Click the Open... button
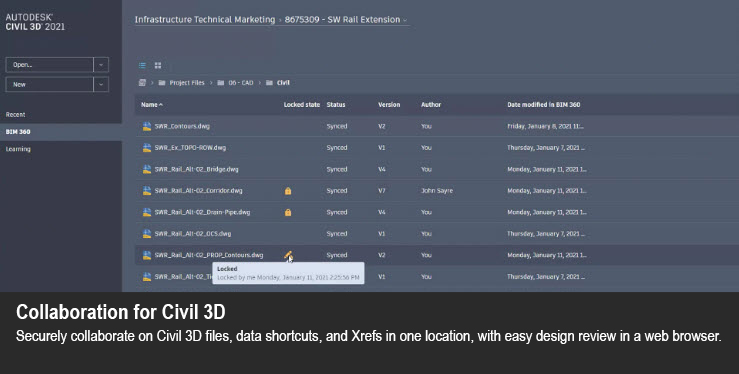The image size is (739, 374). [49, 65]
